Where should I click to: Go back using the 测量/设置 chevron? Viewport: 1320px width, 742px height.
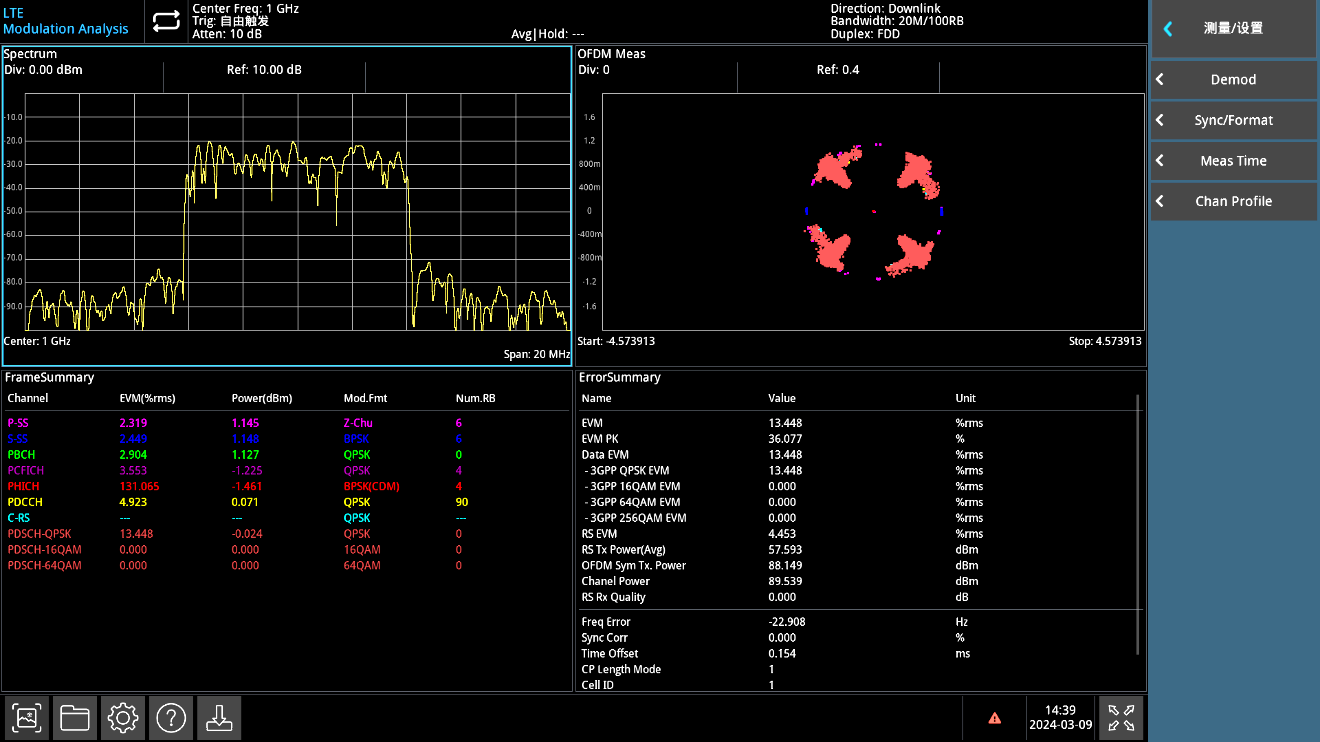pyautogui.click(x=1168, y=29)
